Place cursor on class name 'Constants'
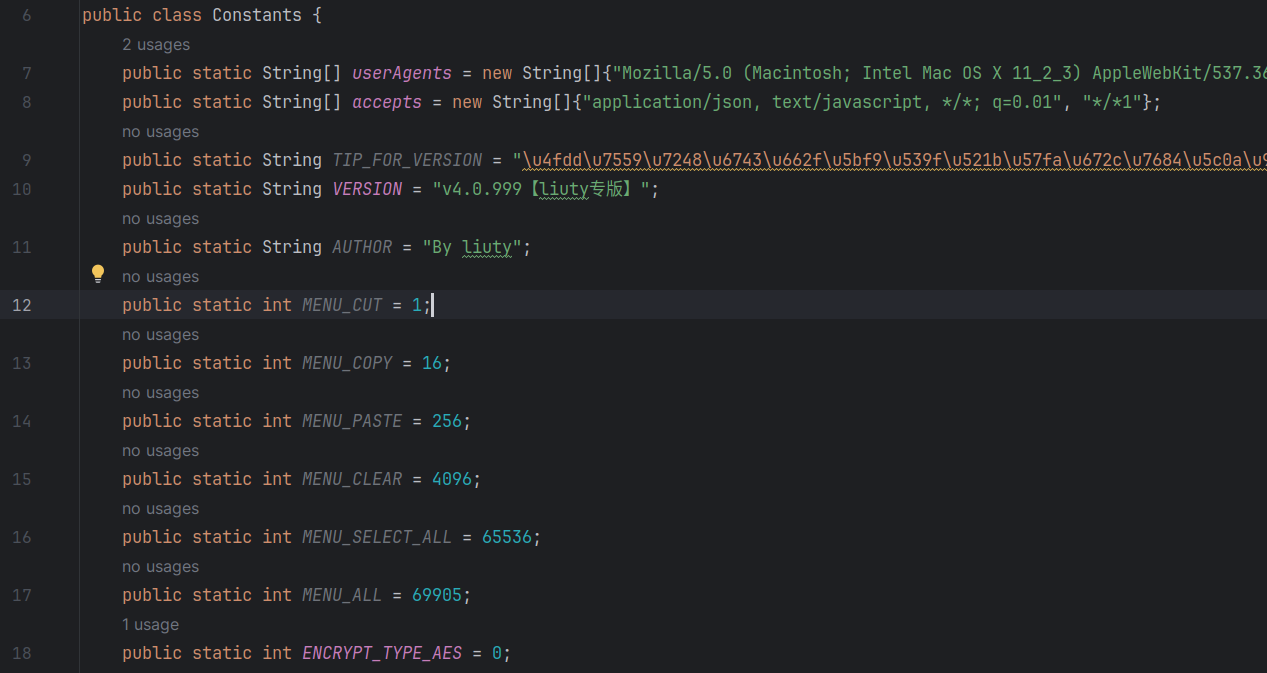Image resolution: width=1267 pixels, height=673 pixels. tap(257, 16)
